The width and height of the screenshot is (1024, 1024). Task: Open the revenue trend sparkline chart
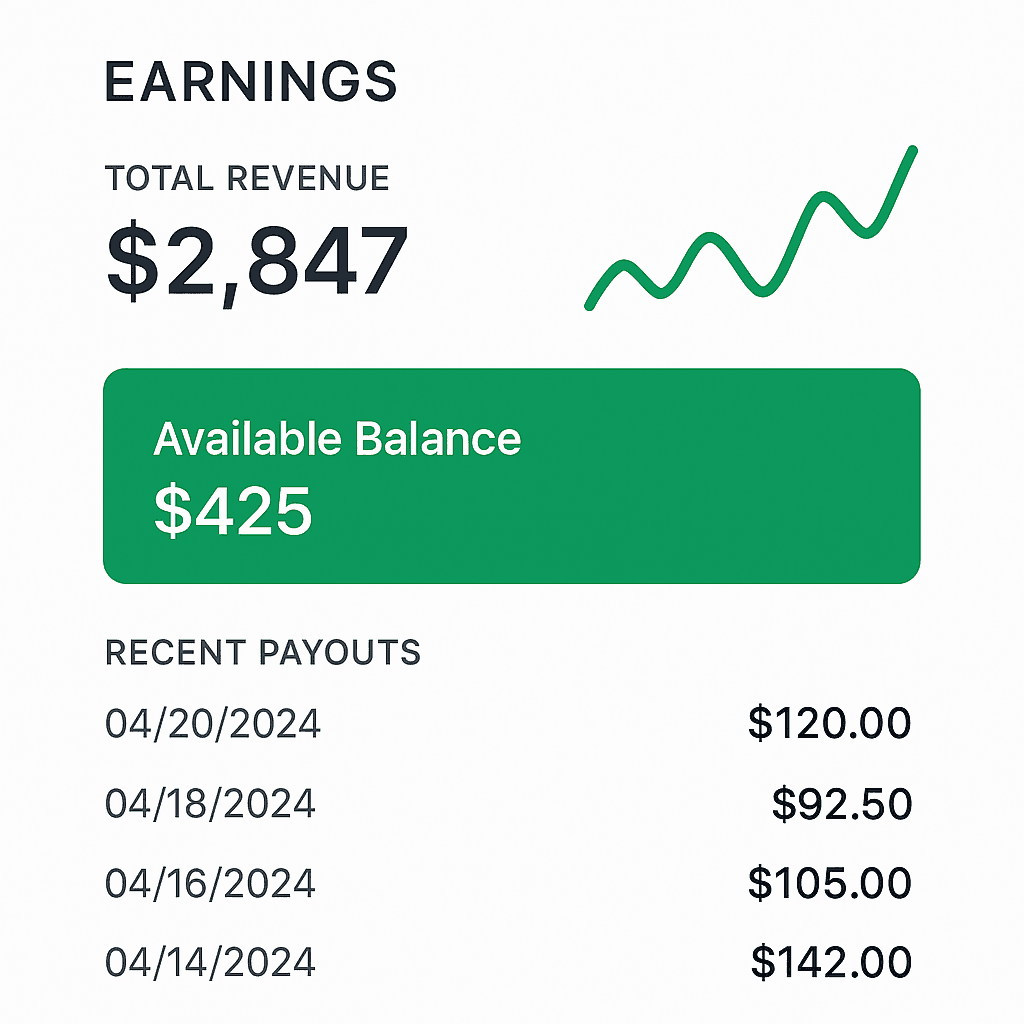click(x=750, y=230)
